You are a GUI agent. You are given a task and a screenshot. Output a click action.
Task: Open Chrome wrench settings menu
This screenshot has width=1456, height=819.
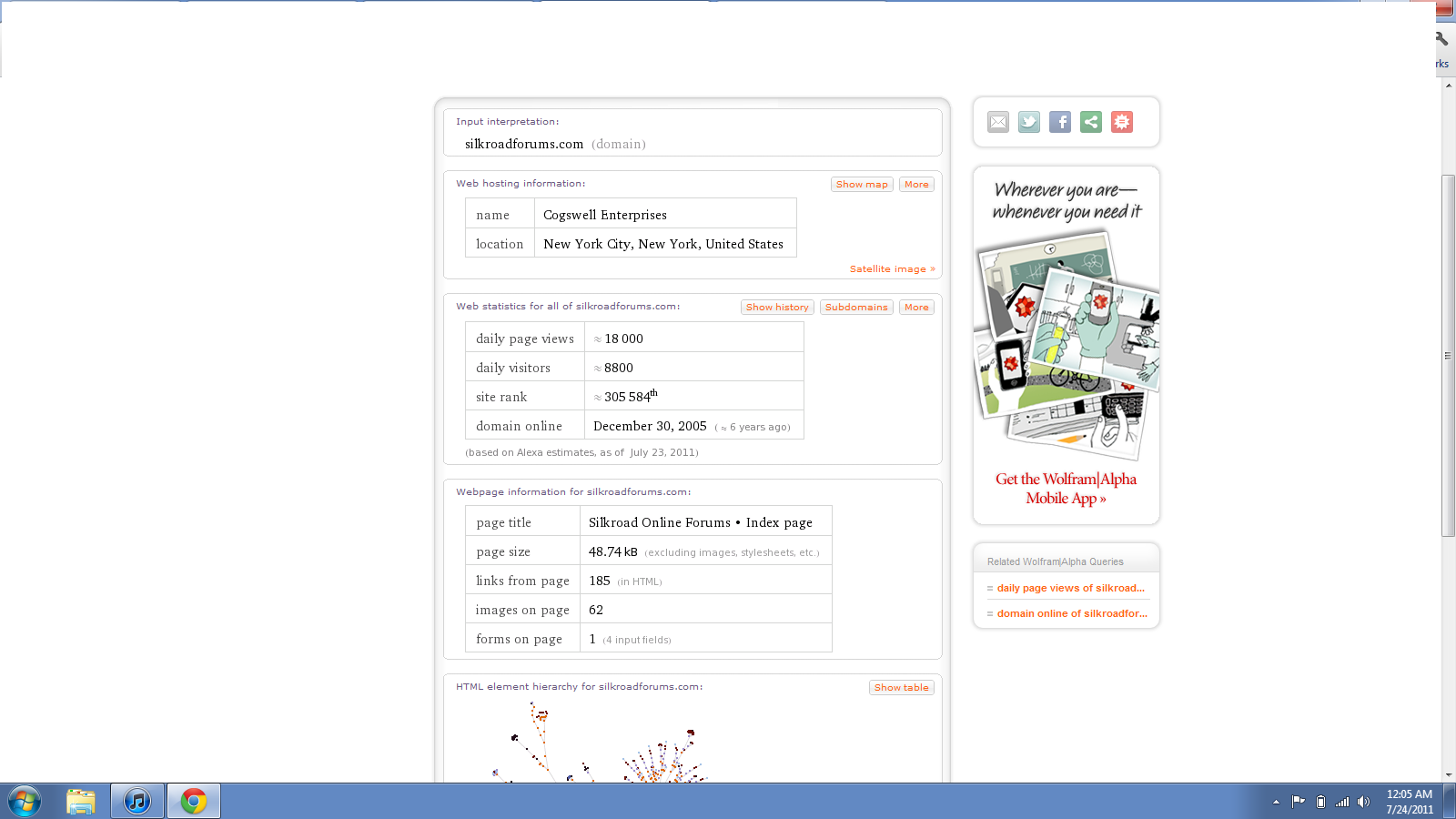1442,39
